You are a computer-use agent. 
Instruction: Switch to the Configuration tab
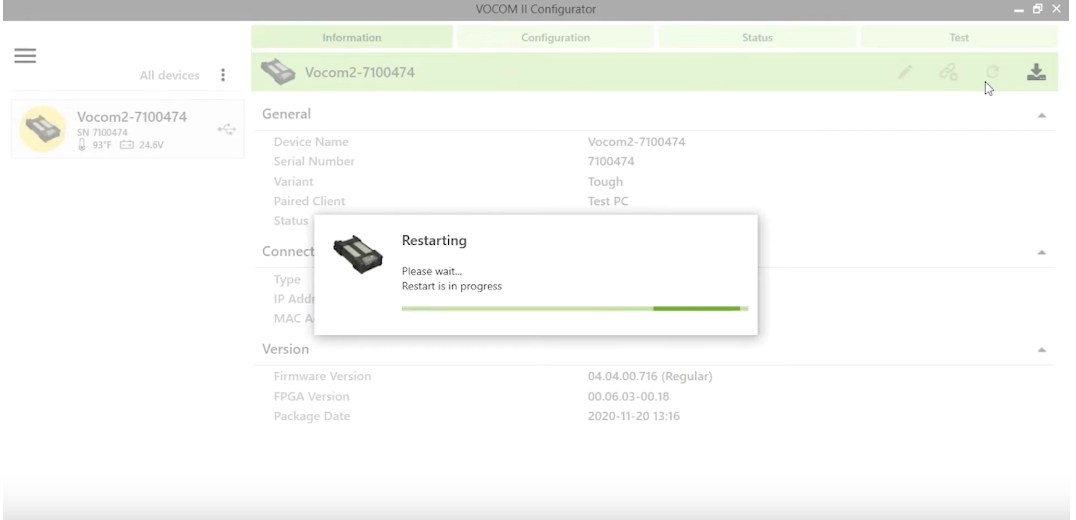555,37
